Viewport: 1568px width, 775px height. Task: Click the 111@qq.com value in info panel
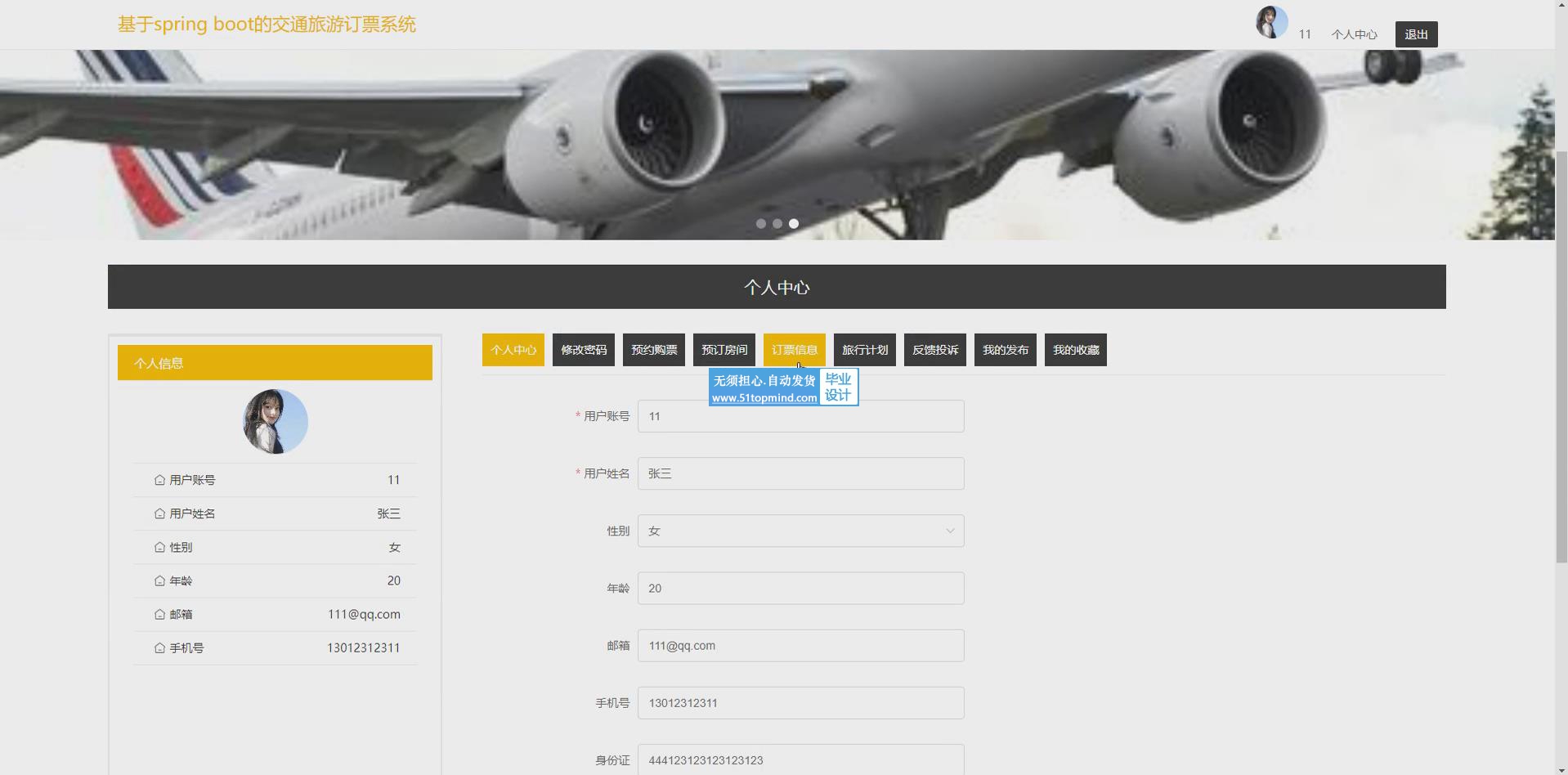tap(364, 614)
